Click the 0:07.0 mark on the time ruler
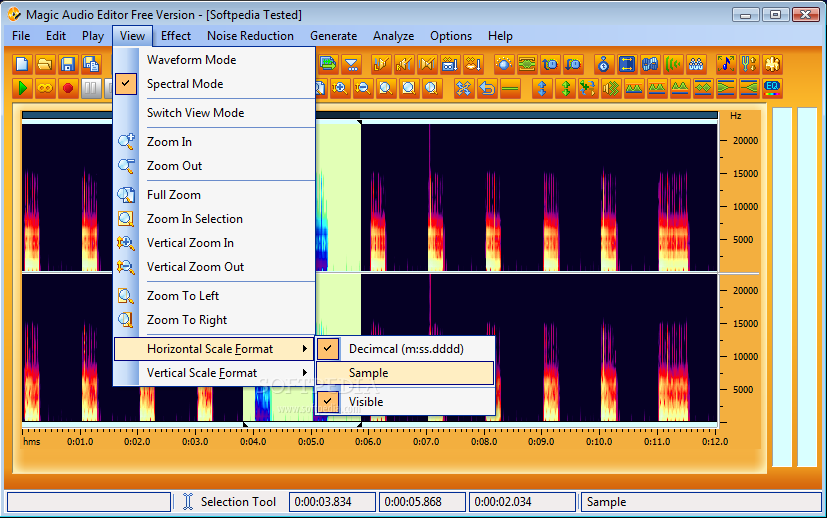827x518 pixels. coord(426,442)
